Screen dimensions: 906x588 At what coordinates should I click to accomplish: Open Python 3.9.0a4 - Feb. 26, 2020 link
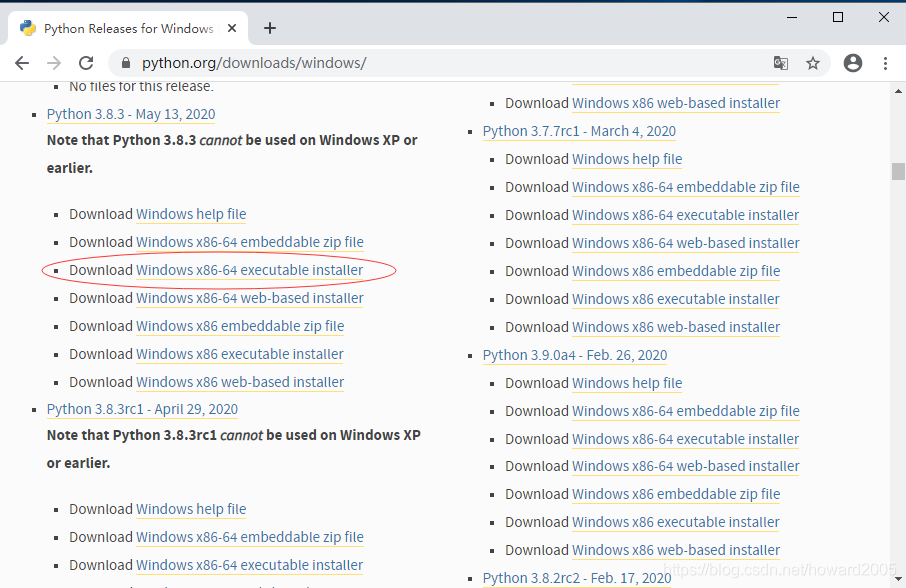pos(575,355)
